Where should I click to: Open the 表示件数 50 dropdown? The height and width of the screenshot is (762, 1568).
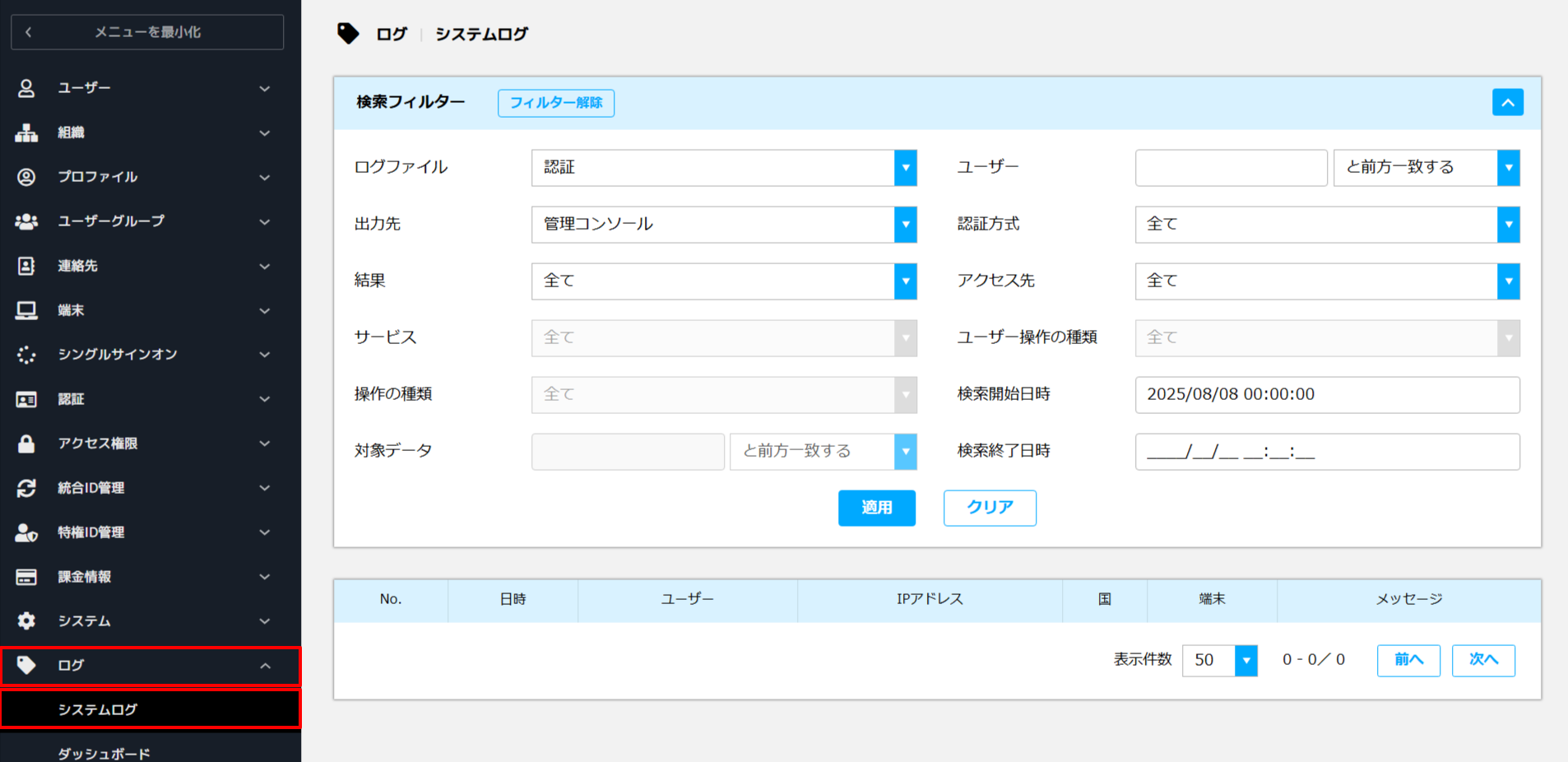click(x=1220, y=660)
